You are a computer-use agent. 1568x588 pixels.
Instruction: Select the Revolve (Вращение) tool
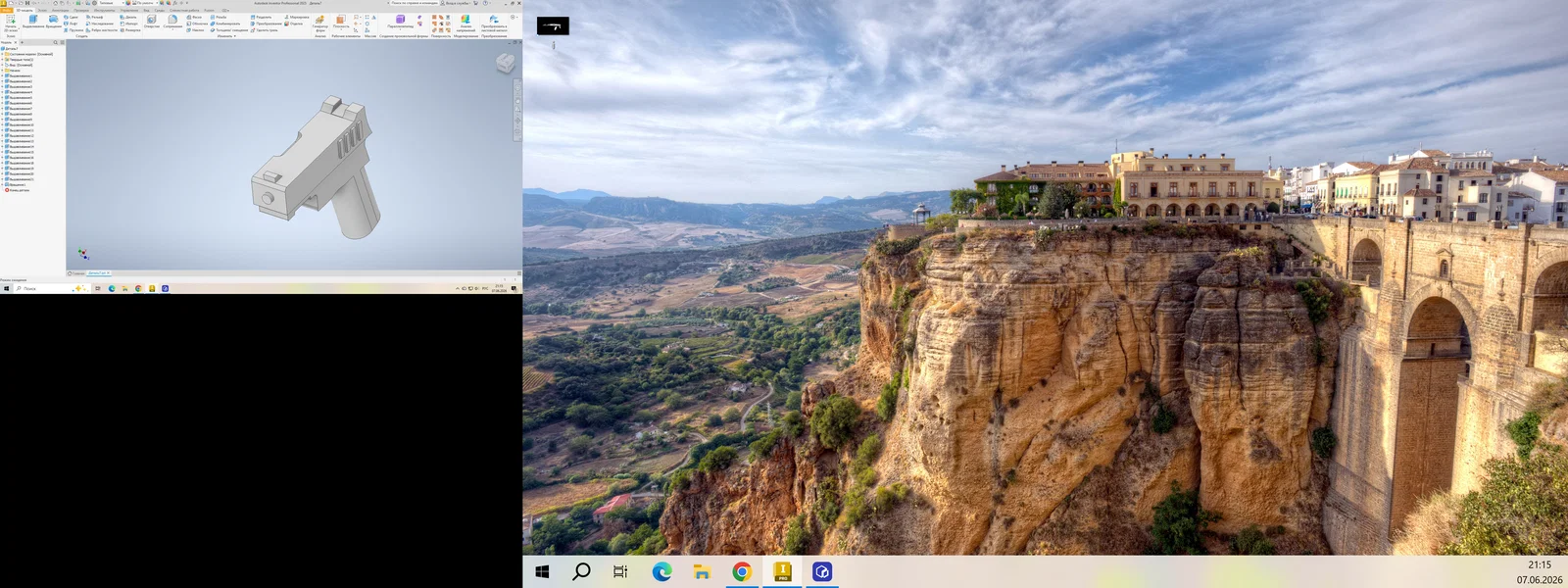53,22
